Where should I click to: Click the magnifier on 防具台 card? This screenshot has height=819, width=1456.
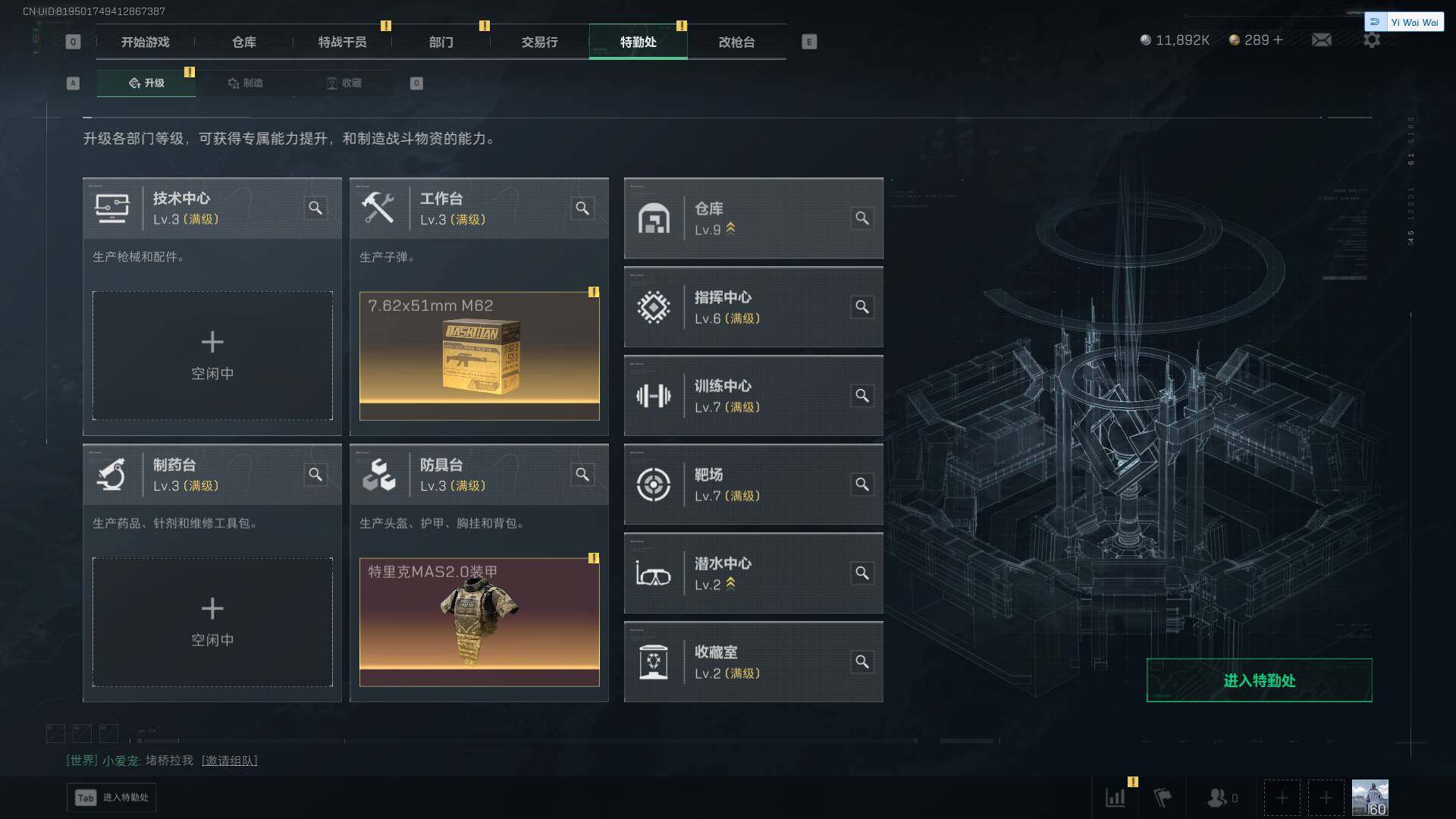(x=582, y=475)
